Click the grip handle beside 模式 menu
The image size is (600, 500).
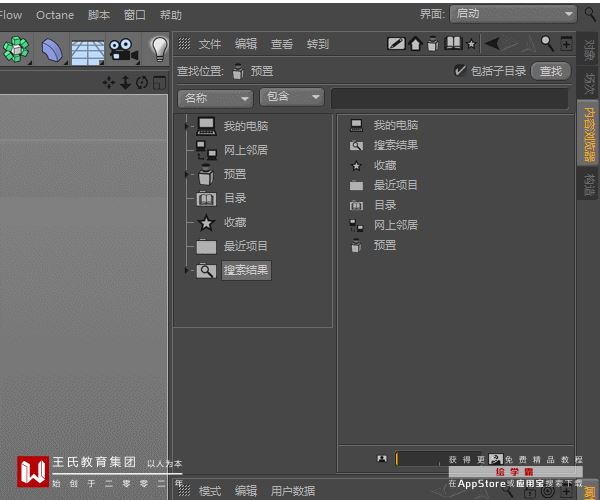(184, 490)
